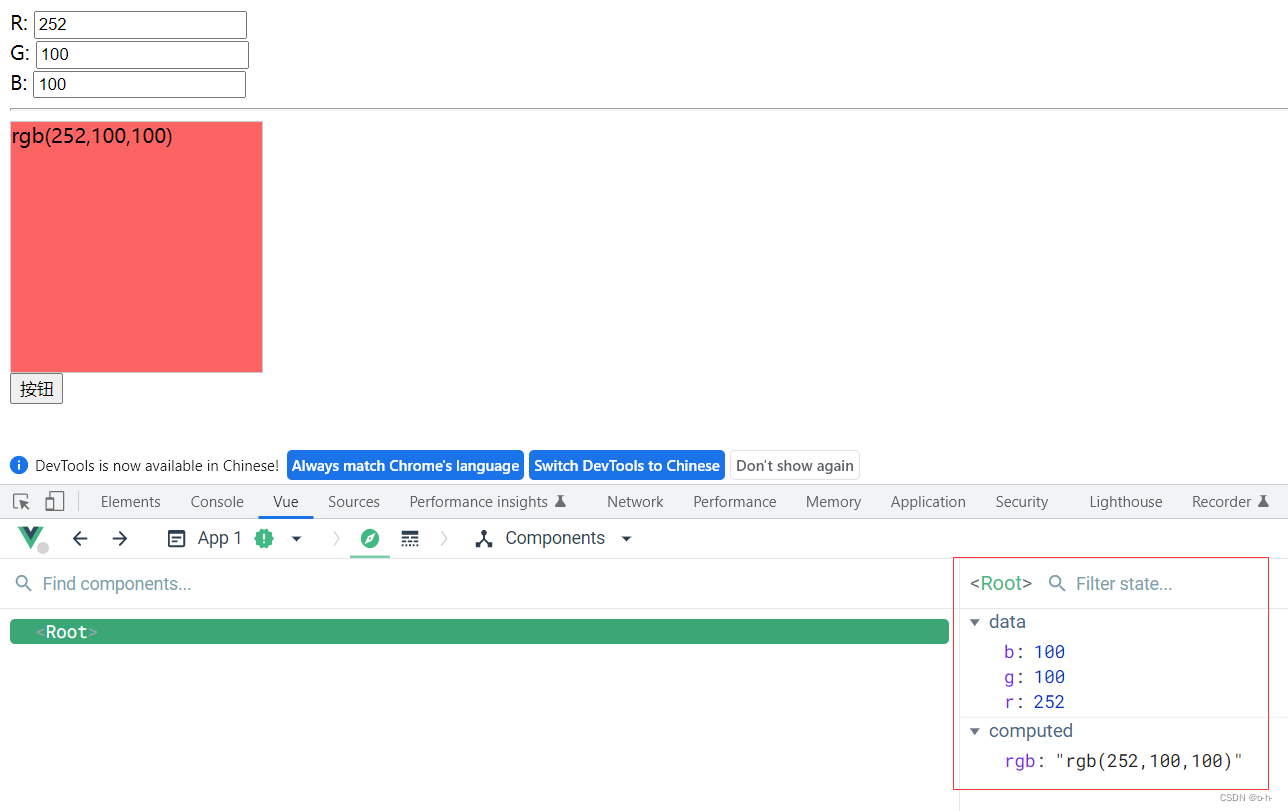Image resolution: width=1288 pixels, height=811 pixels.
Task: Collapse the data section
Action: click(975, 622)
